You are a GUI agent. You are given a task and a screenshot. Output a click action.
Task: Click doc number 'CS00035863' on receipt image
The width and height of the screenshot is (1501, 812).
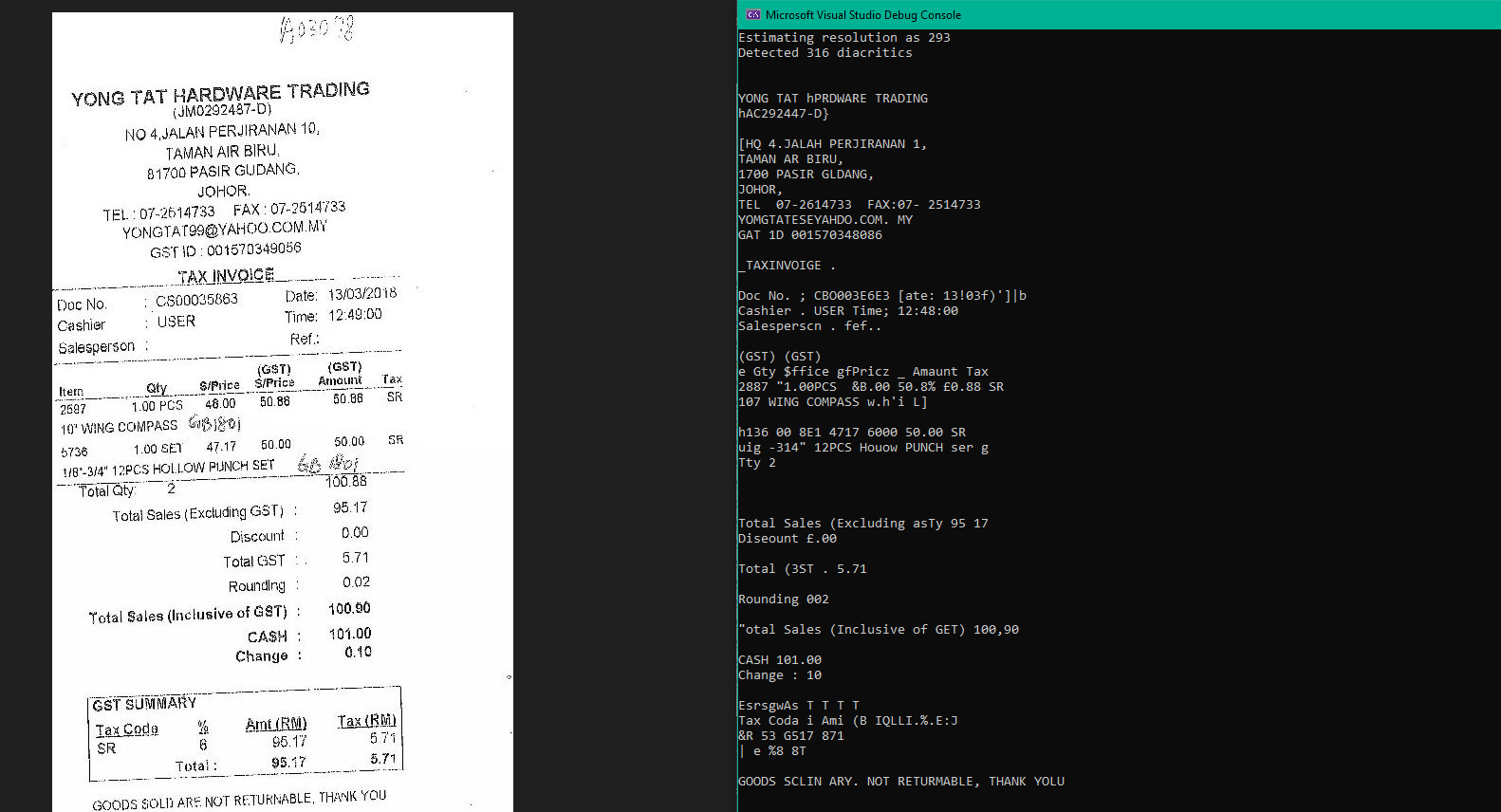[196, 300]
